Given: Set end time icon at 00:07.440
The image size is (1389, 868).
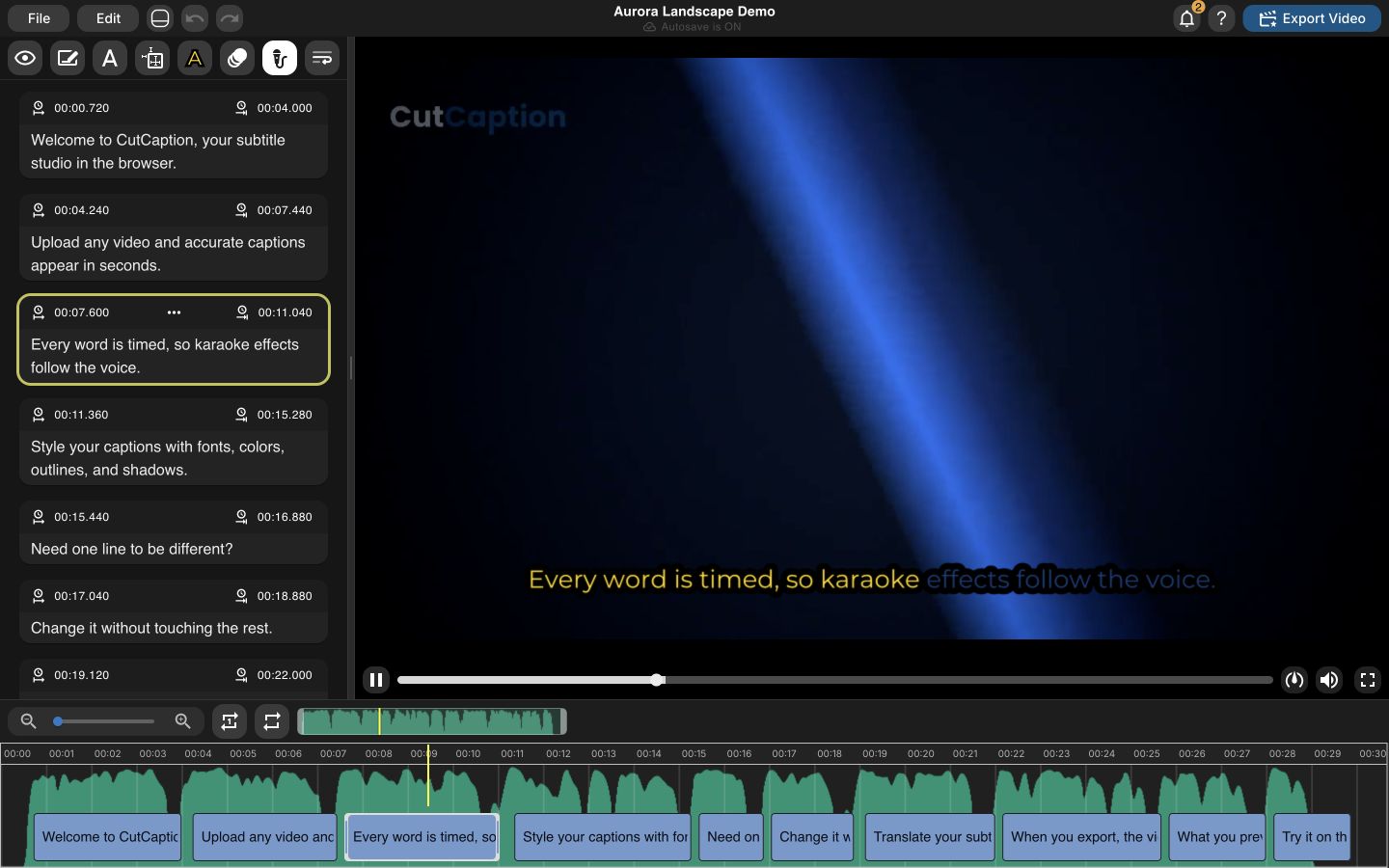Looking at the screenshot, I should [241, 210].
